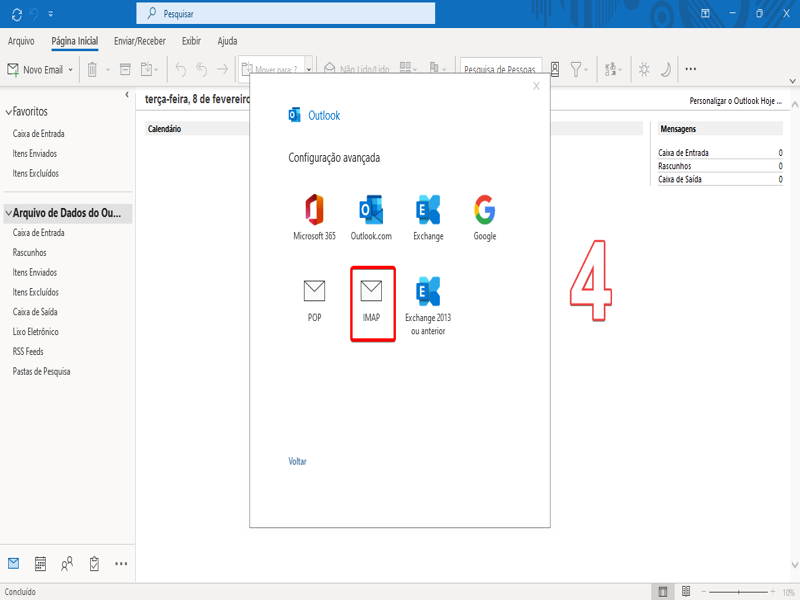Click the Delete trash icon
The width and height of the screenshot is (800, 600).
coord(92,69)
